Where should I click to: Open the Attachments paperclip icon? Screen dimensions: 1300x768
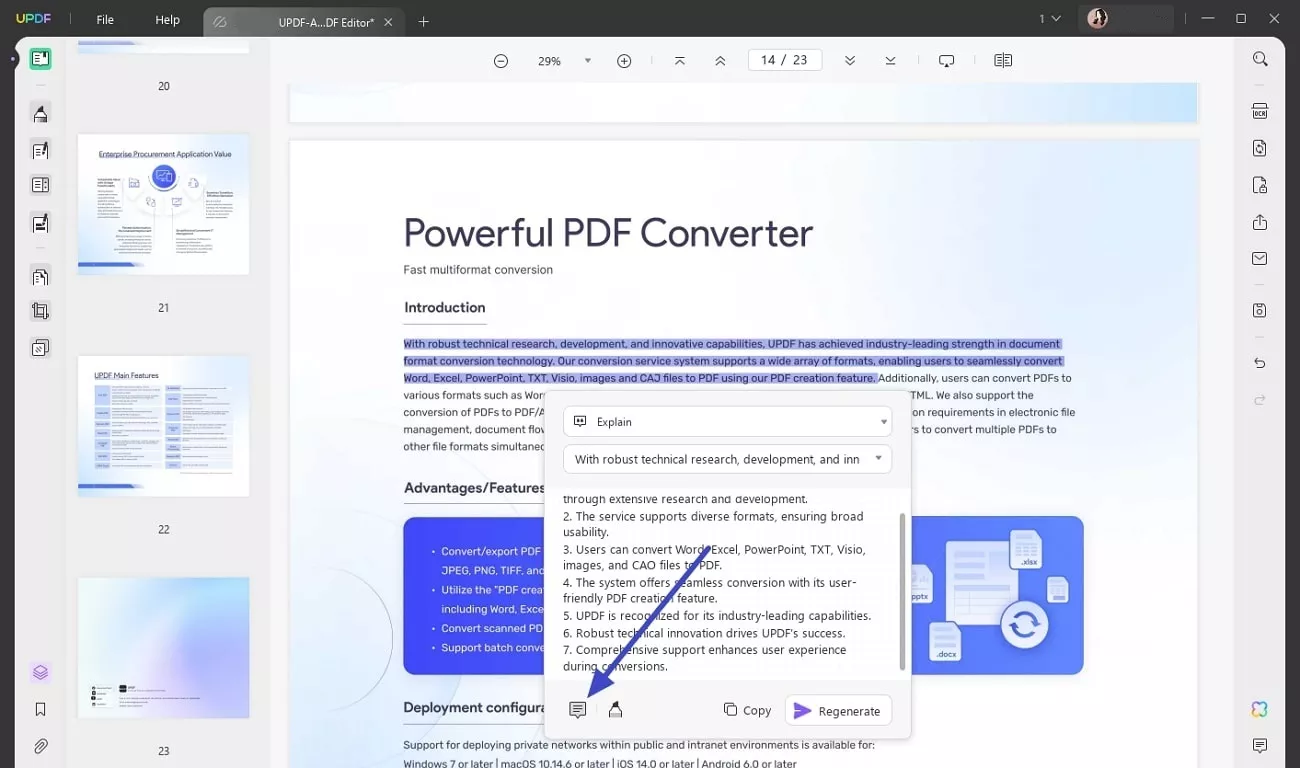click(x=40, y=746)
